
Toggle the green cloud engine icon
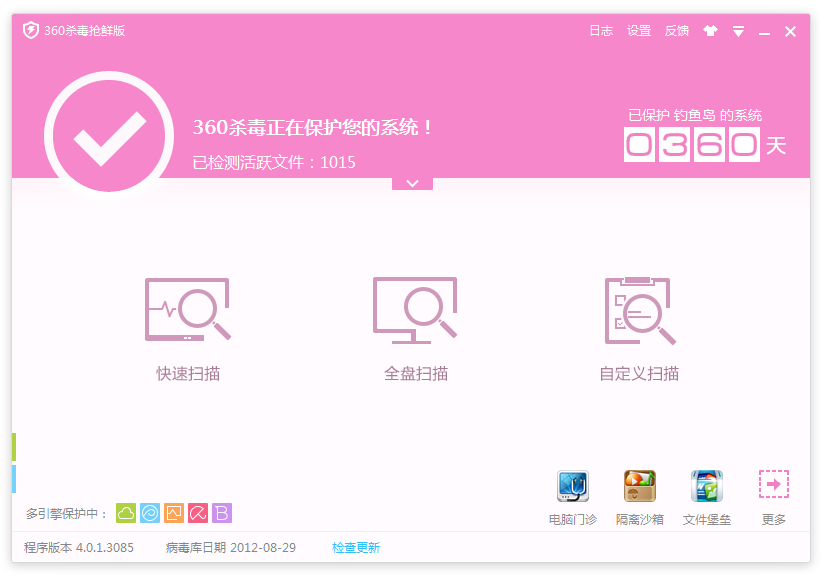[126, 513]
